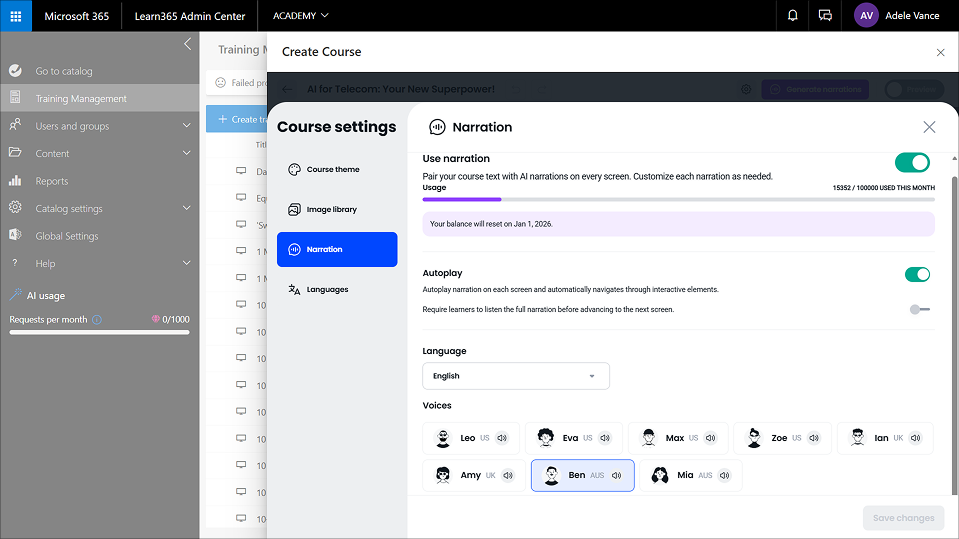Turn off Autoplay switch

pos(917,274)
